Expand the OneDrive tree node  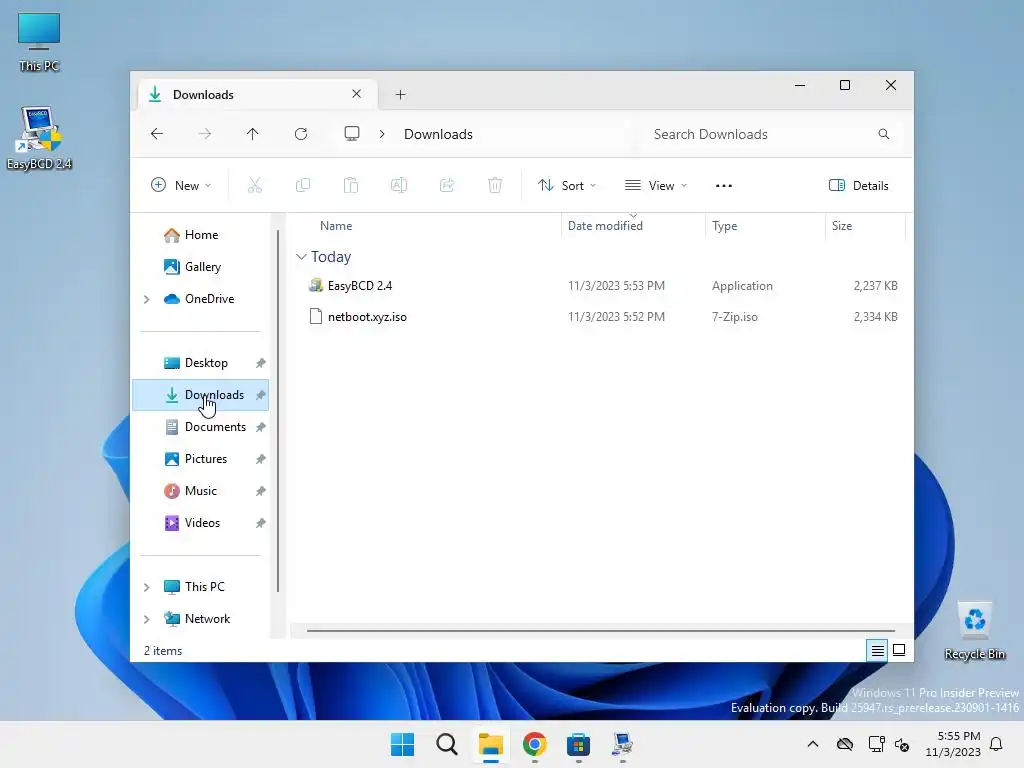[x=146, y=299]
